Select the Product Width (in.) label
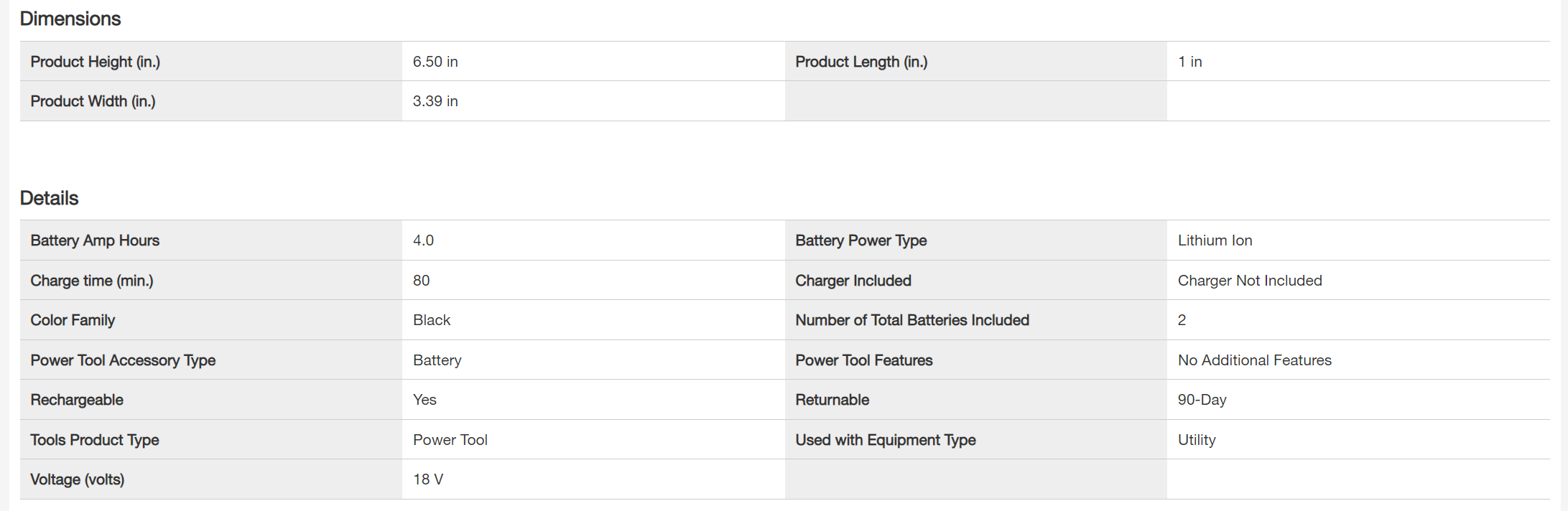This screenshot has height=511, width=1568. [93, 101]
